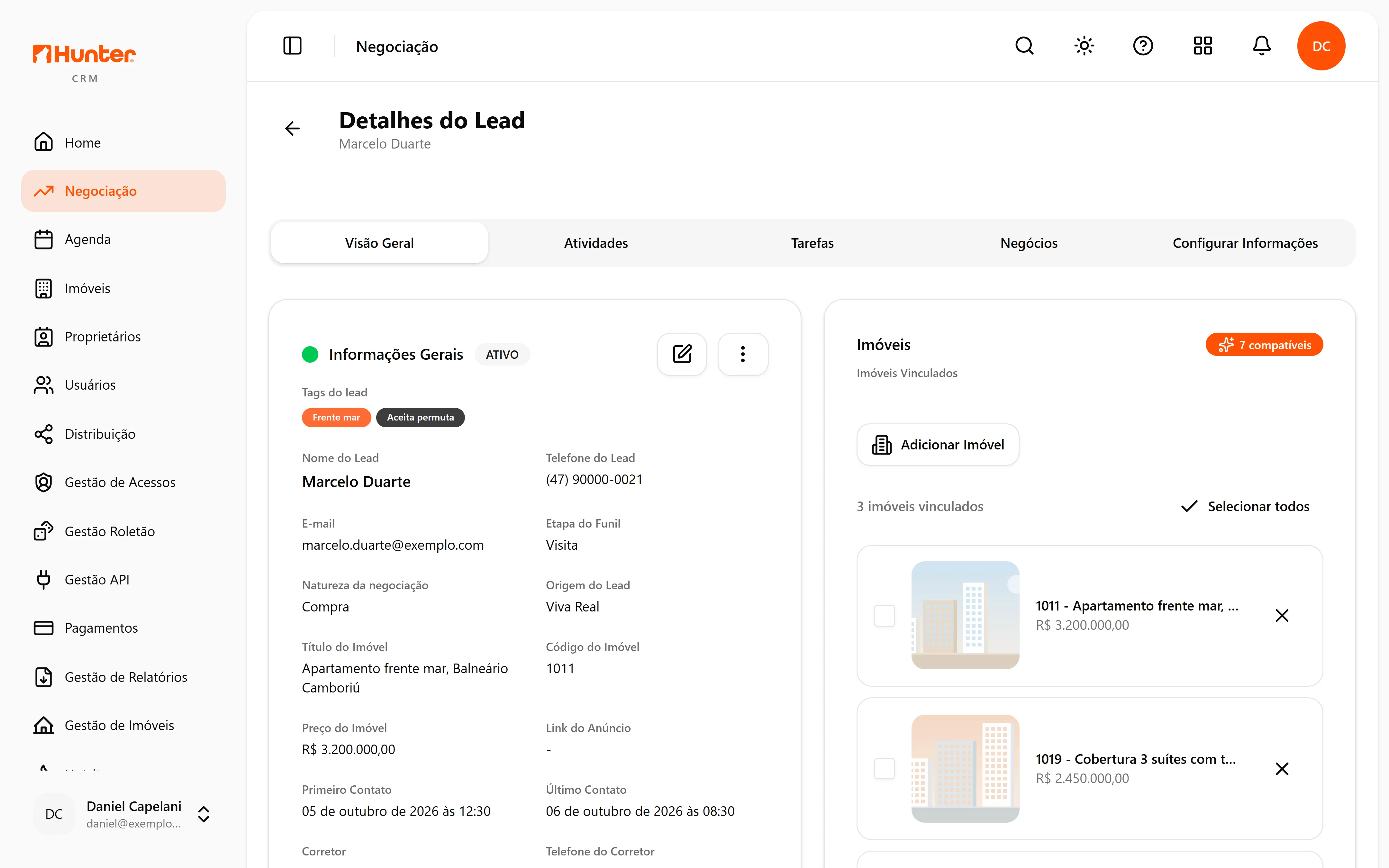Check the box for property 1019
The width and height of the screenshot is (1389, 868).
884,769
